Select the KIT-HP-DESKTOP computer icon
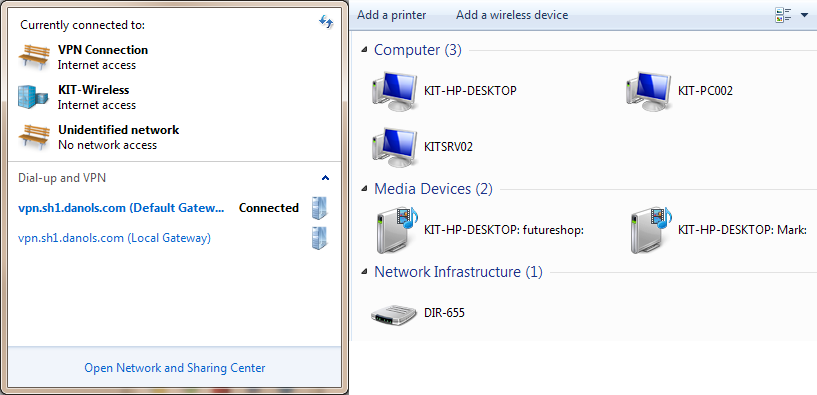Viewport: 817px width, 395px height. tap(394, 92)
